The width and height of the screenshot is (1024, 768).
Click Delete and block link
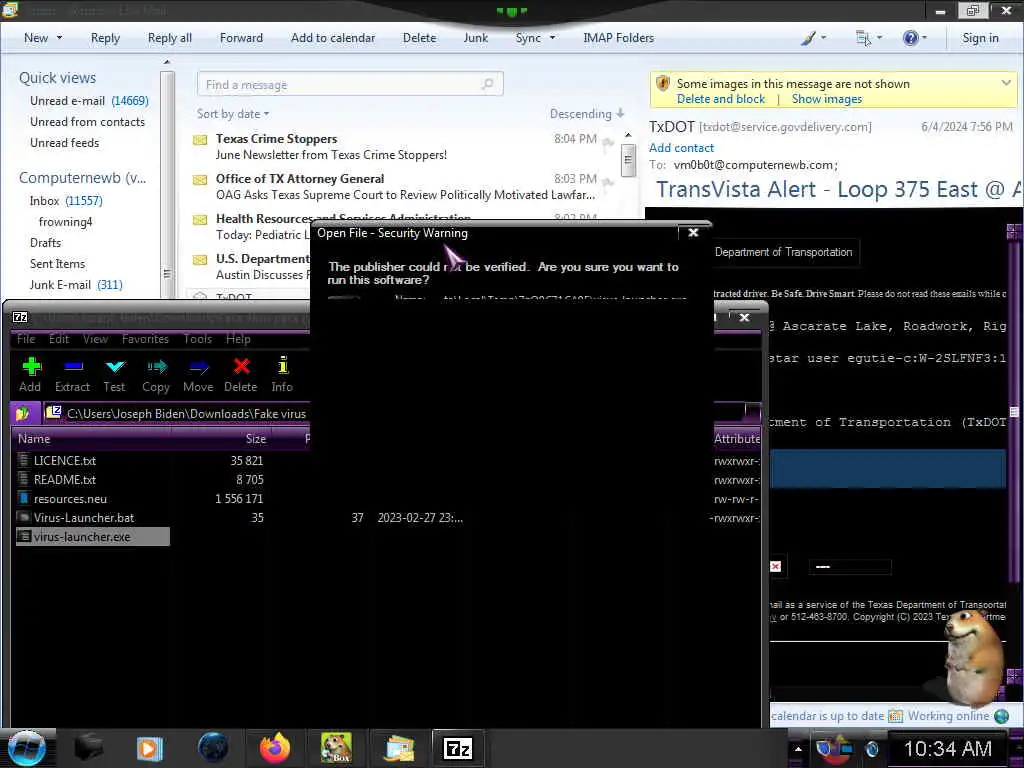(x=720, y=99)
